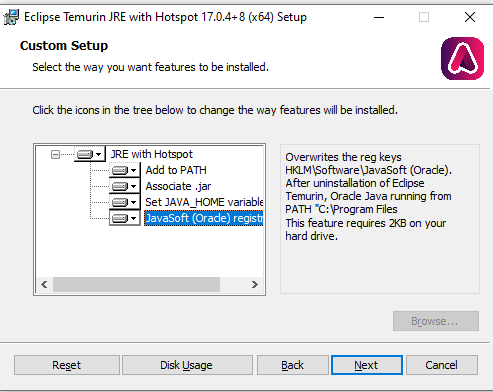Viewport: 493px width, 392px height.
Task: Open the Set JAVA_HOME variable feature dropdown
Action: [x=125, y=202]
